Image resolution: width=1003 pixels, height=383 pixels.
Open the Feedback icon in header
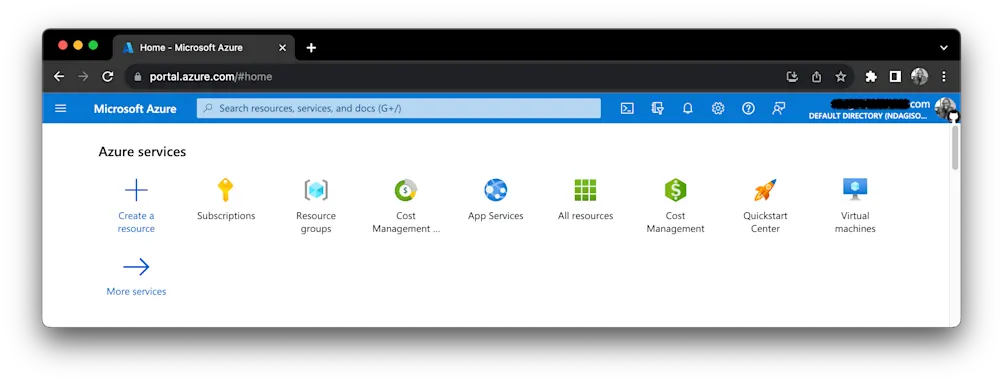tap(778, 109)
